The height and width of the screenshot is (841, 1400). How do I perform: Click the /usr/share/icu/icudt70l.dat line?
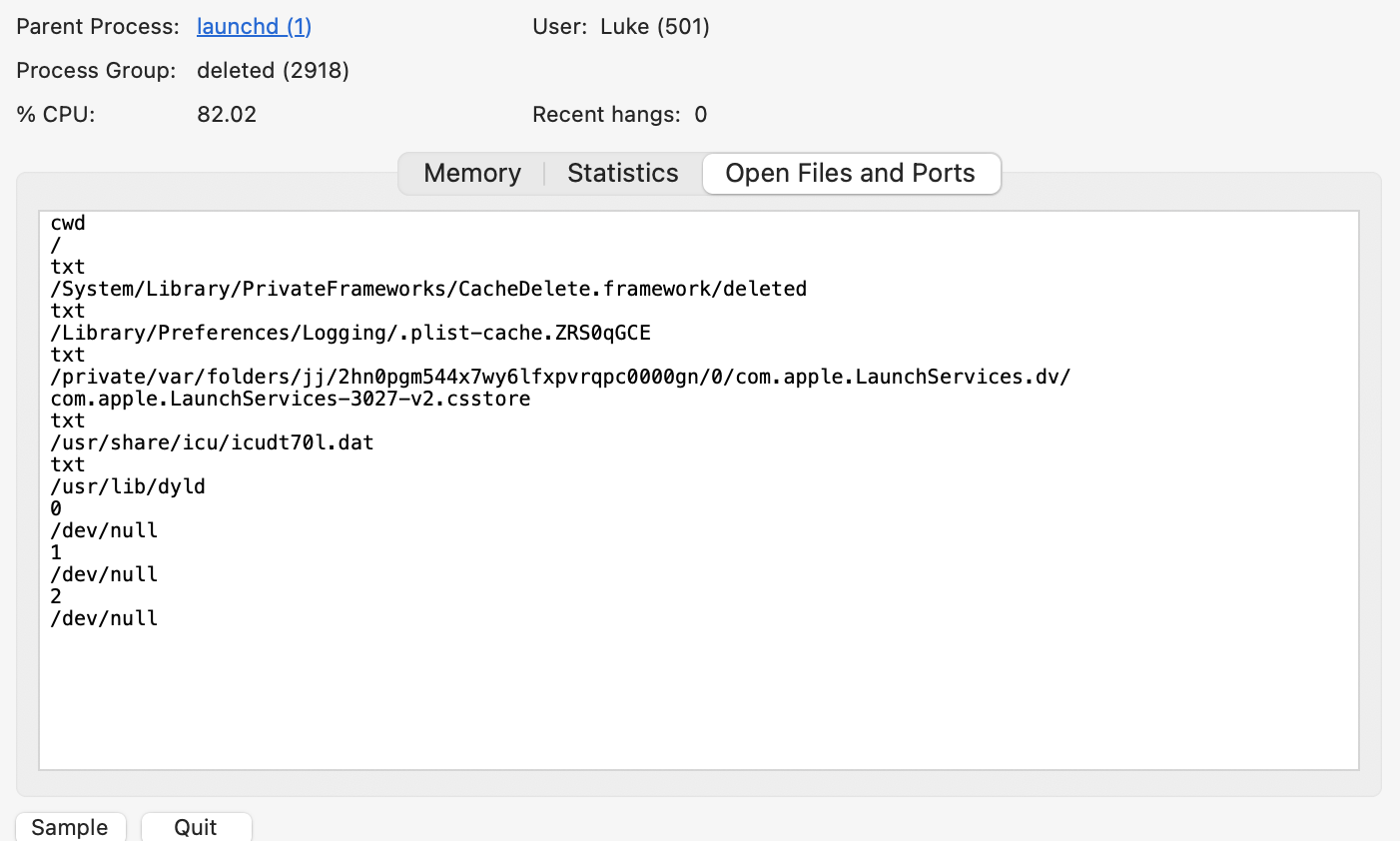212,442
